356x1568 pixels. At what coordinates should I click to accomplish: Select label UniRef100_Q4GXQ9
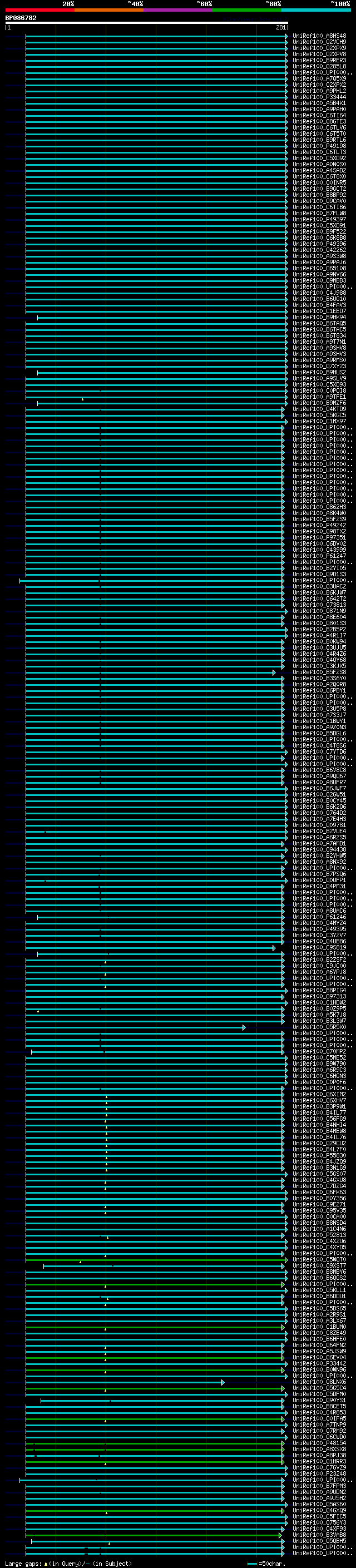pos(319,1511)
